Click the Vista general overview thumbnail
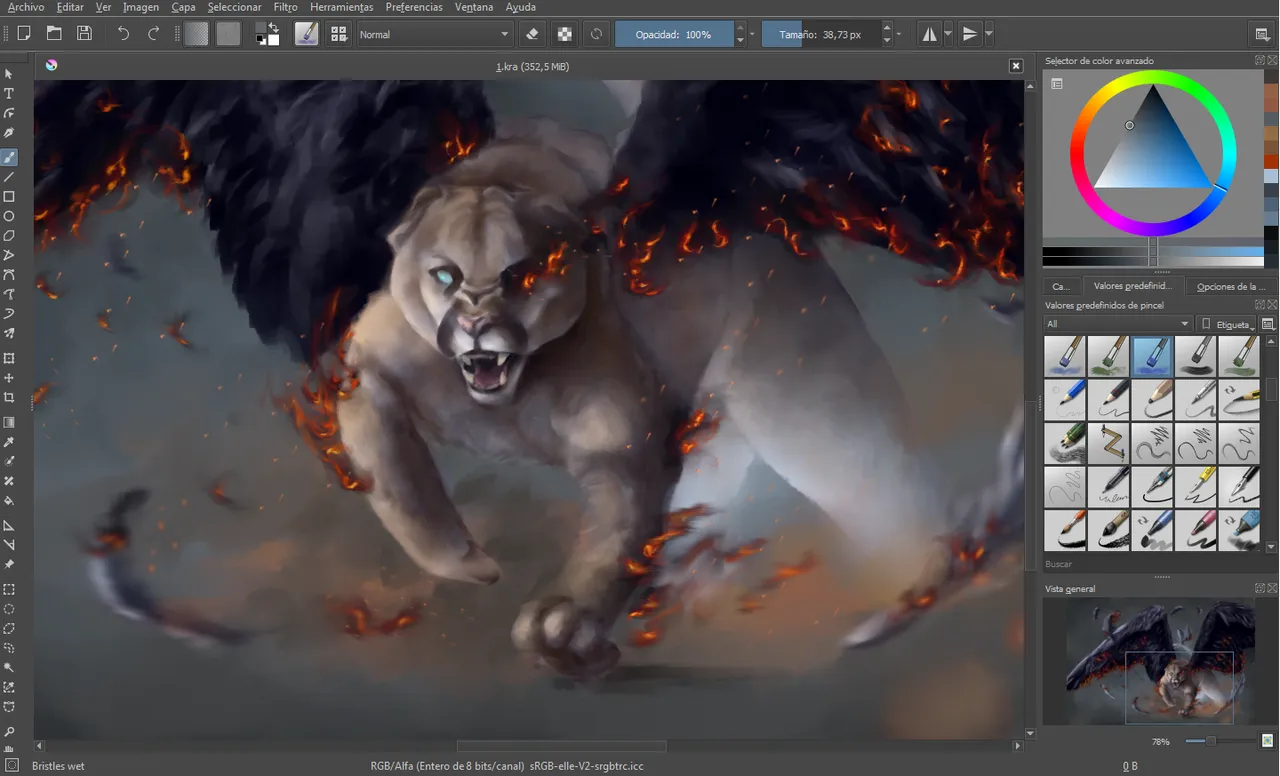 [x=1160, y=662]
